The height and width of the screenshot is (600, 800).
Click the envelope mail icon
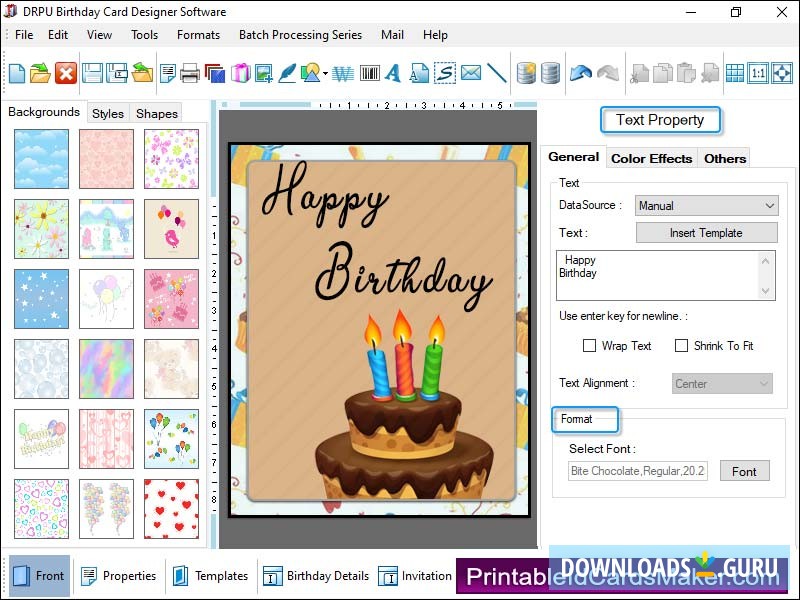pyautogui.click(x=470, y=73)
